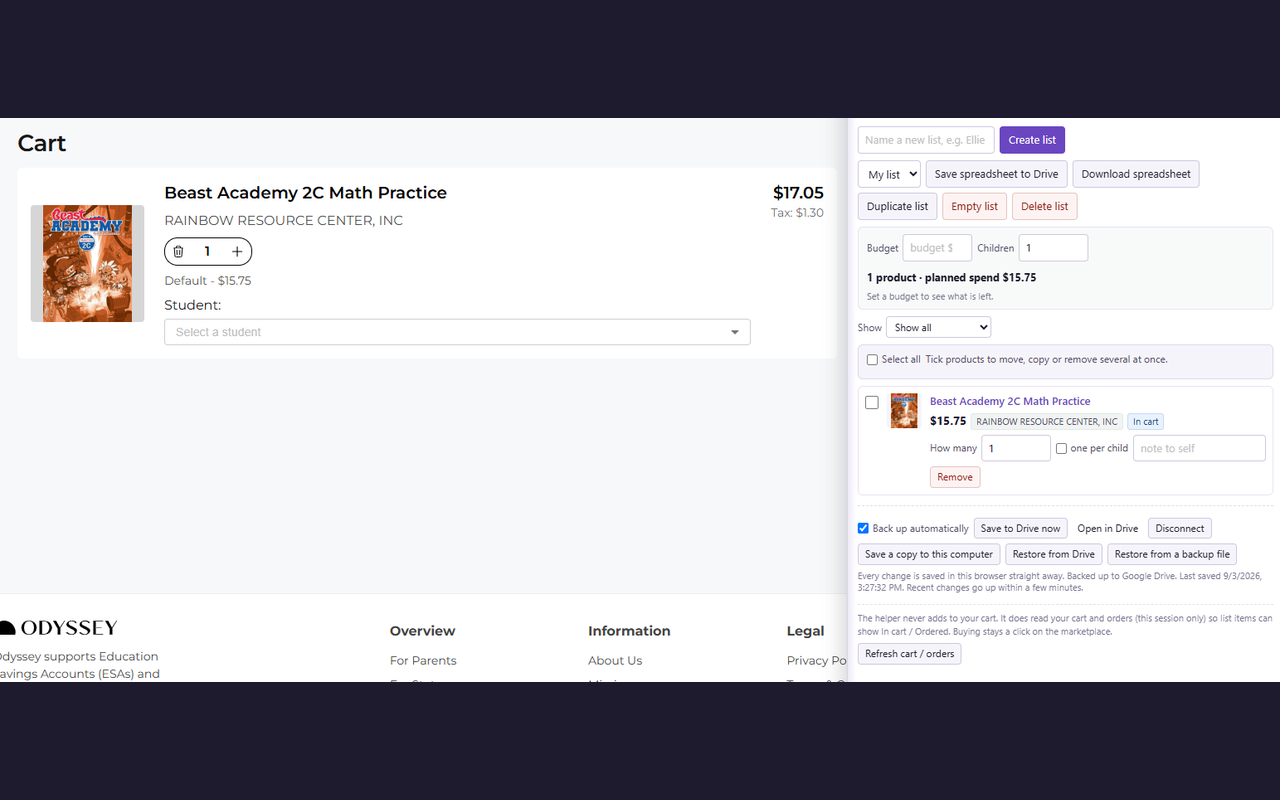The width and height of the screenshot is (1280, 800).
Task: Click the Duplicate list button
Action: coord(897,206)
